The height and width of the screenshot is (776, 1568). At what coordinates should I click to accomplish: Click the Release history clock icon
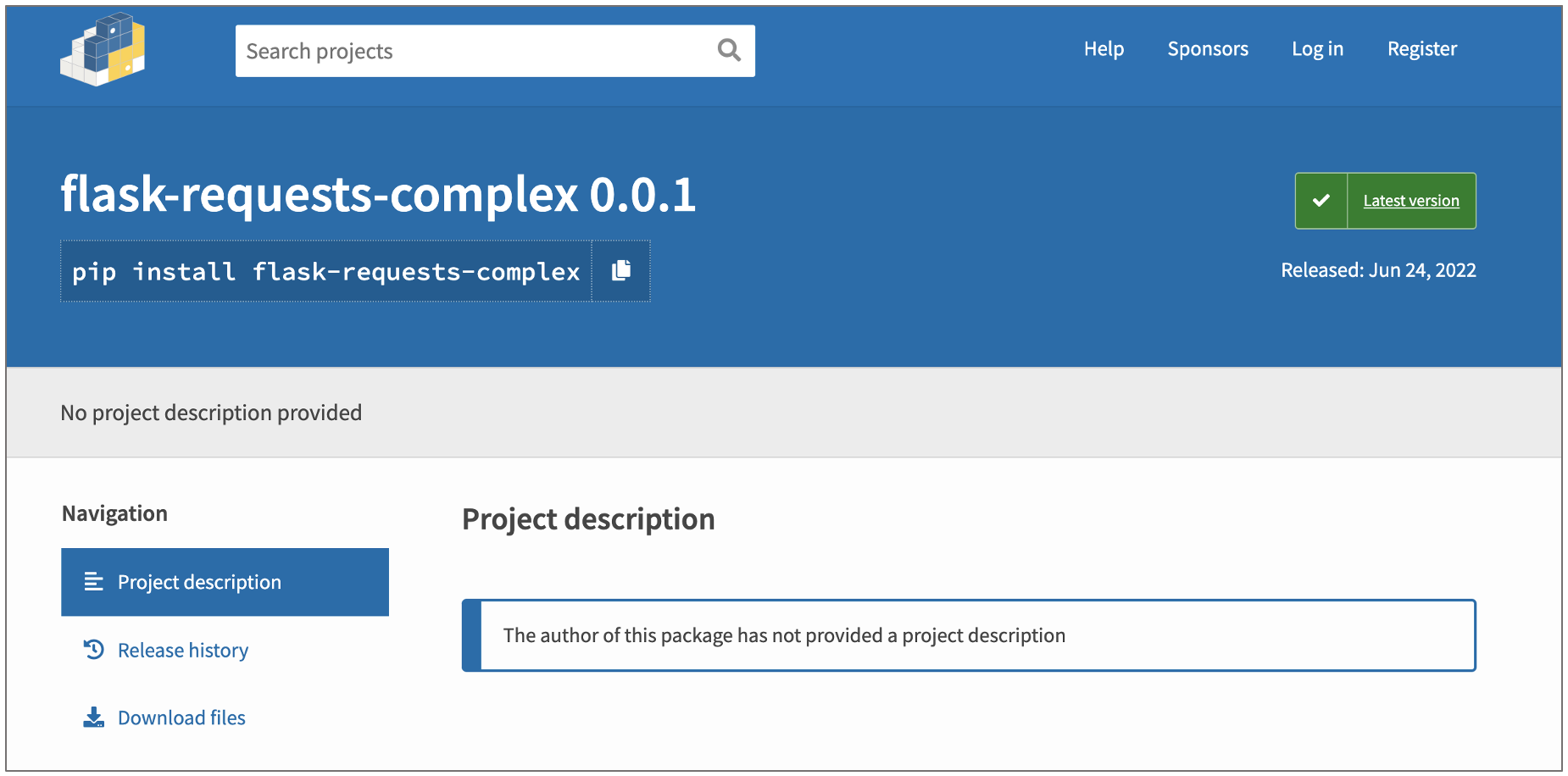tap(93, 650)
